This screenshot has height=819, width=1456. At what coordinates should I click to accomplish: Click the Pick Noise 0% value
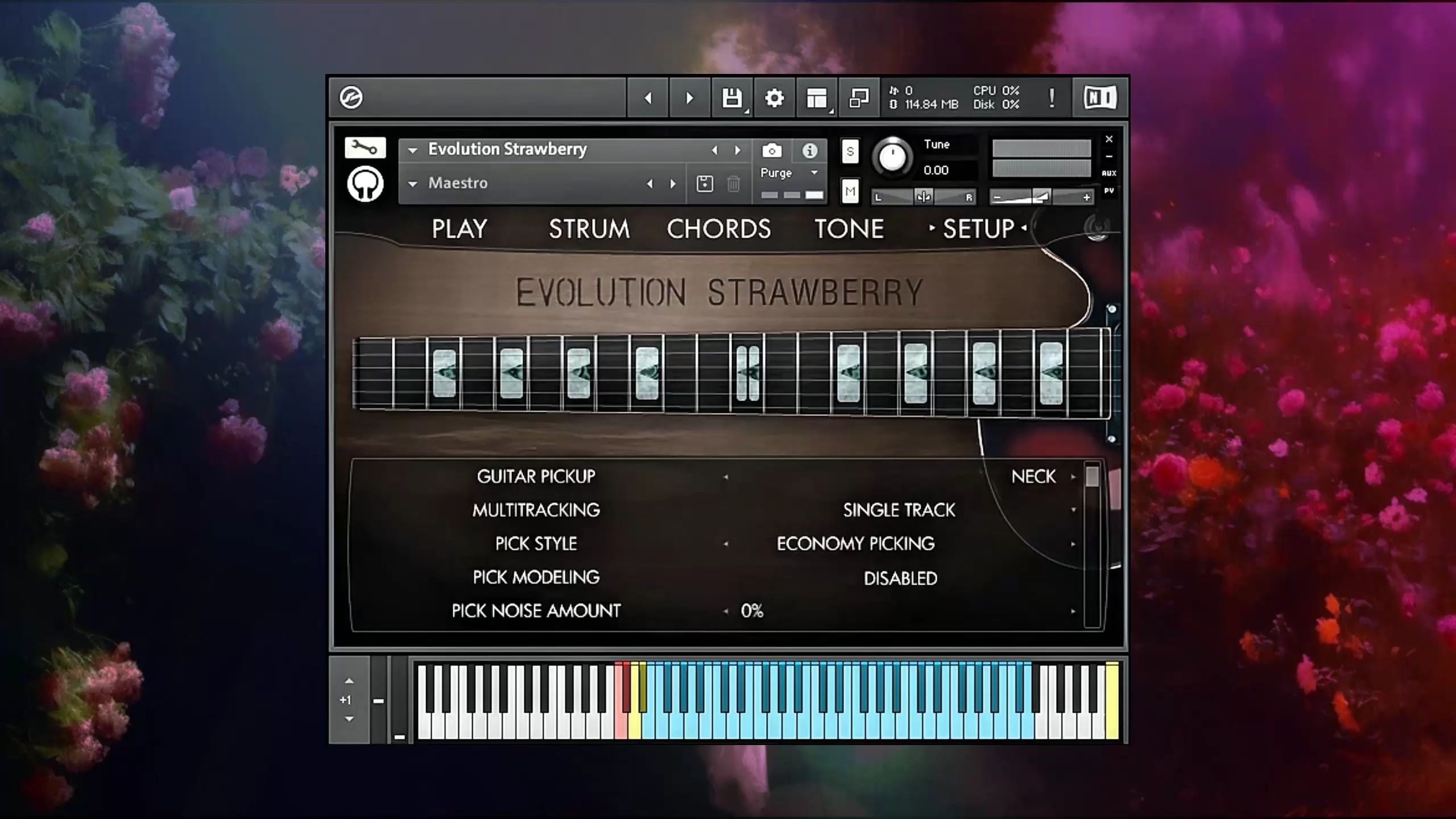coord(752,611)
